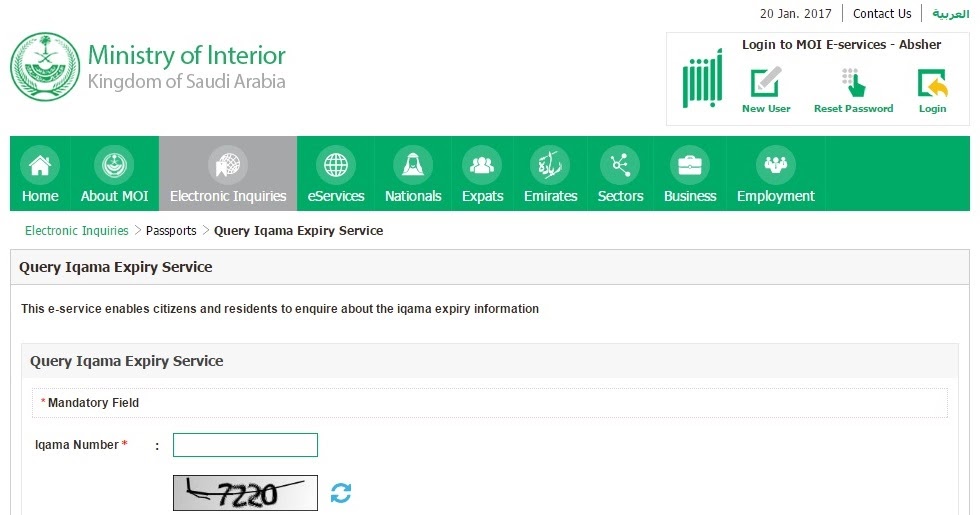Click the Login arrow icon
The height and width of the screenshot is (515, 980).
tap(932, 83)
